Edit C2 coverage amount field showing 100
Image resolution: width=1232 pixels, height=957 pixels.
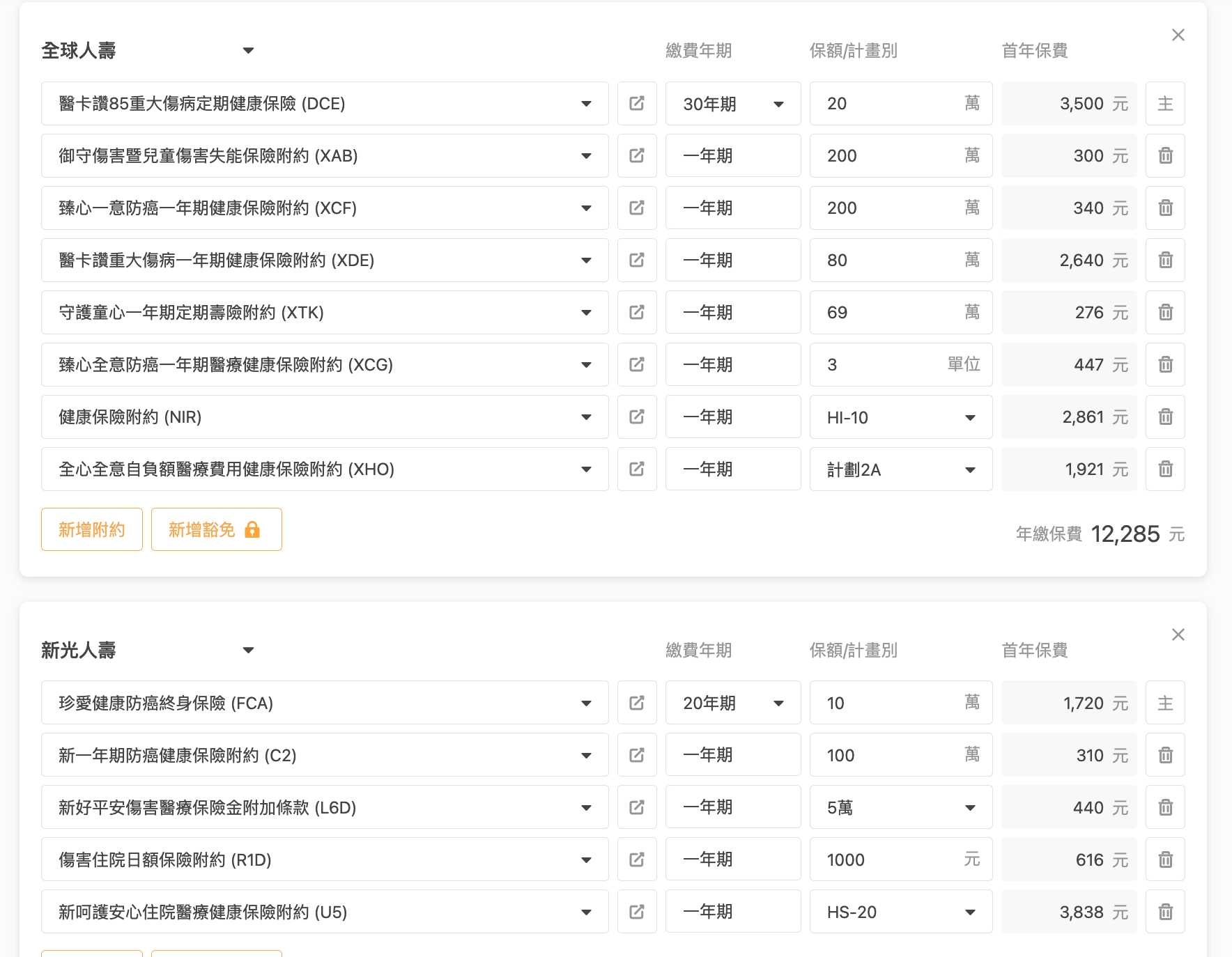[901, 756]
